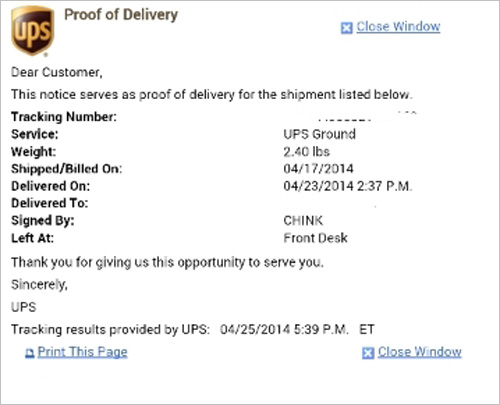Click the Thank you message line
The image size is (500, 405).
167,263
